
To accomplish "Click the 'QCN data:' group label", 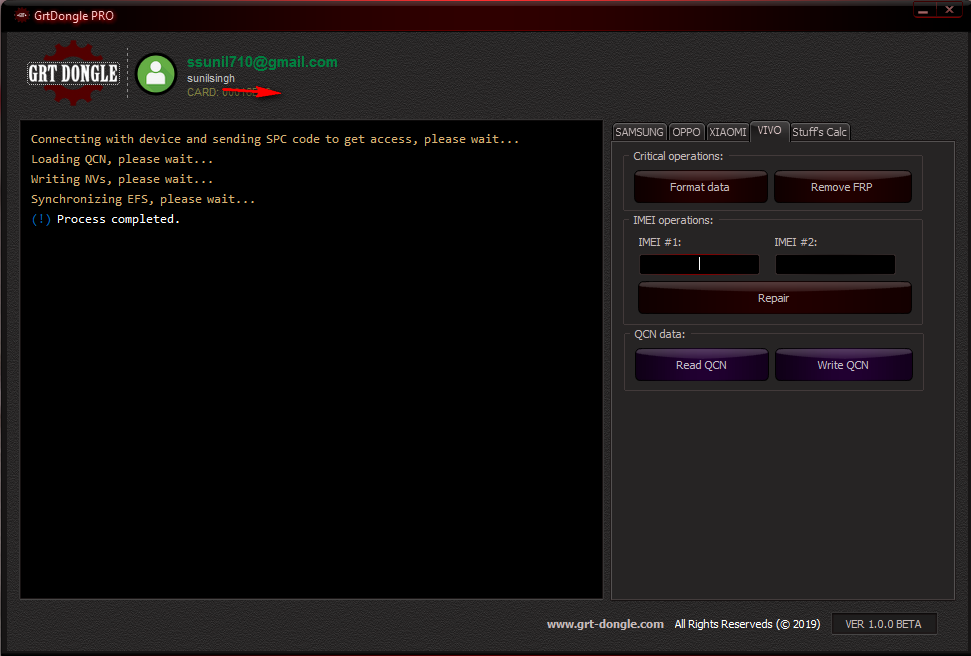I will (660, 334).
